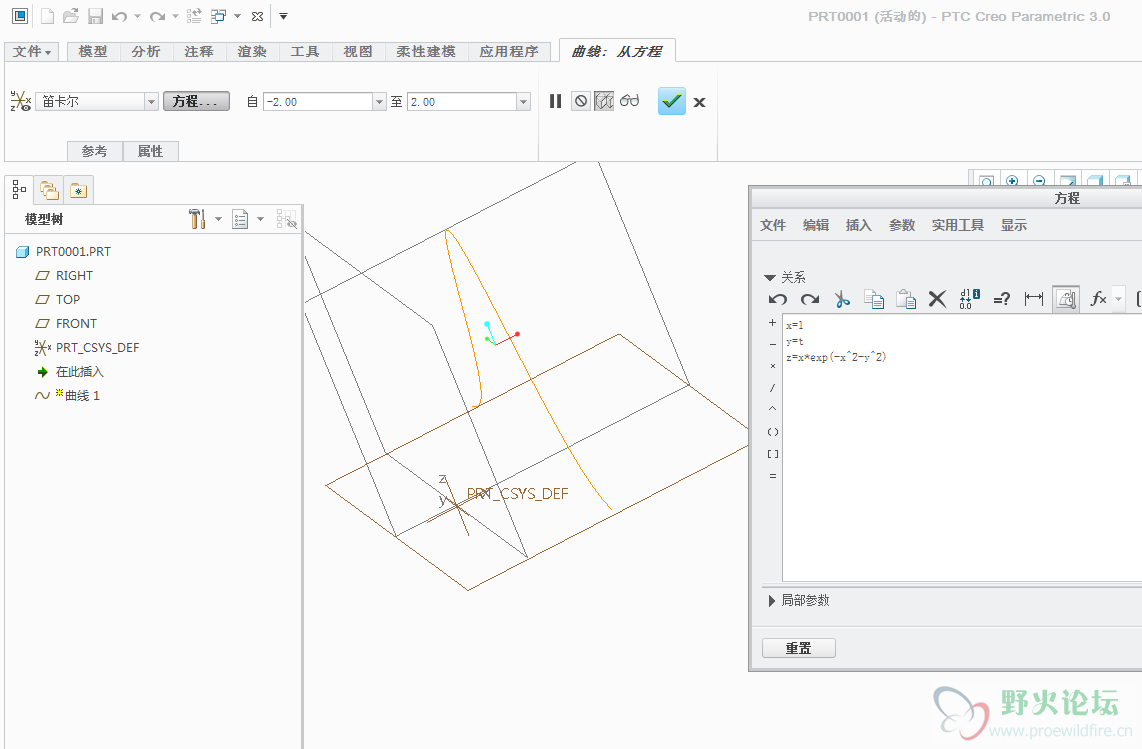Accept the curve with green checkmark
Viewport: 1142px width, 749px height.
pos(672,101)
